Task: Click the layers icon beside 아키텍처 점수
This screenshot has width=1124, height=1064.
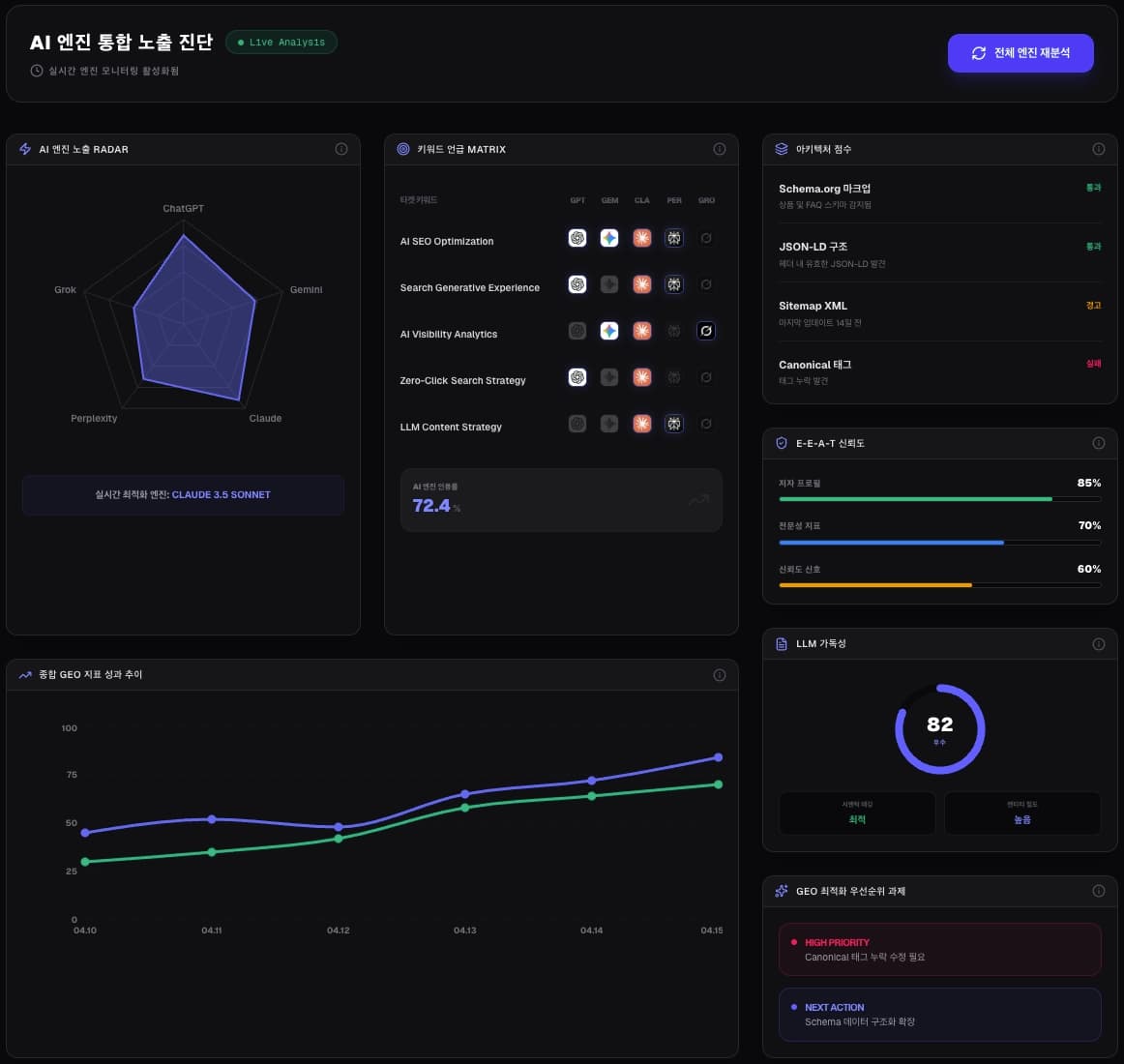Action: (x=782, y=149)
